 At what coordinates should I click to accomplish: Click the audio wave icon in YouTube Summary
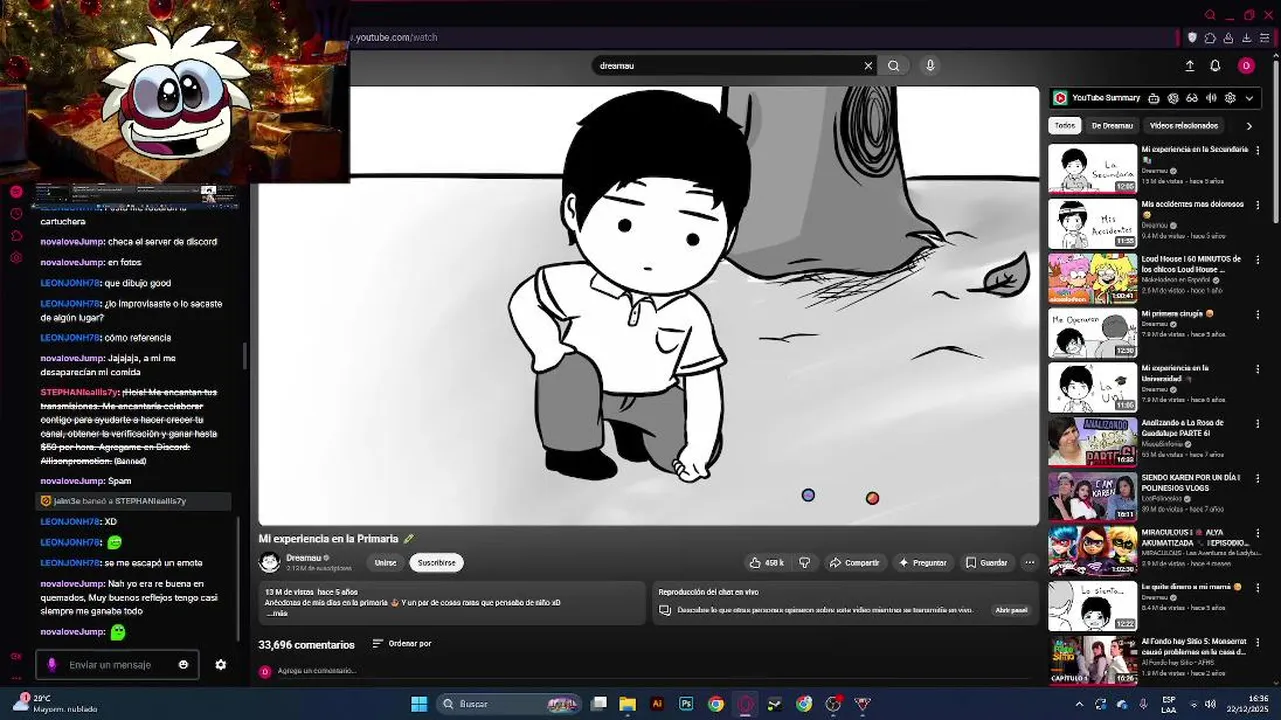tap(1211, 98)
